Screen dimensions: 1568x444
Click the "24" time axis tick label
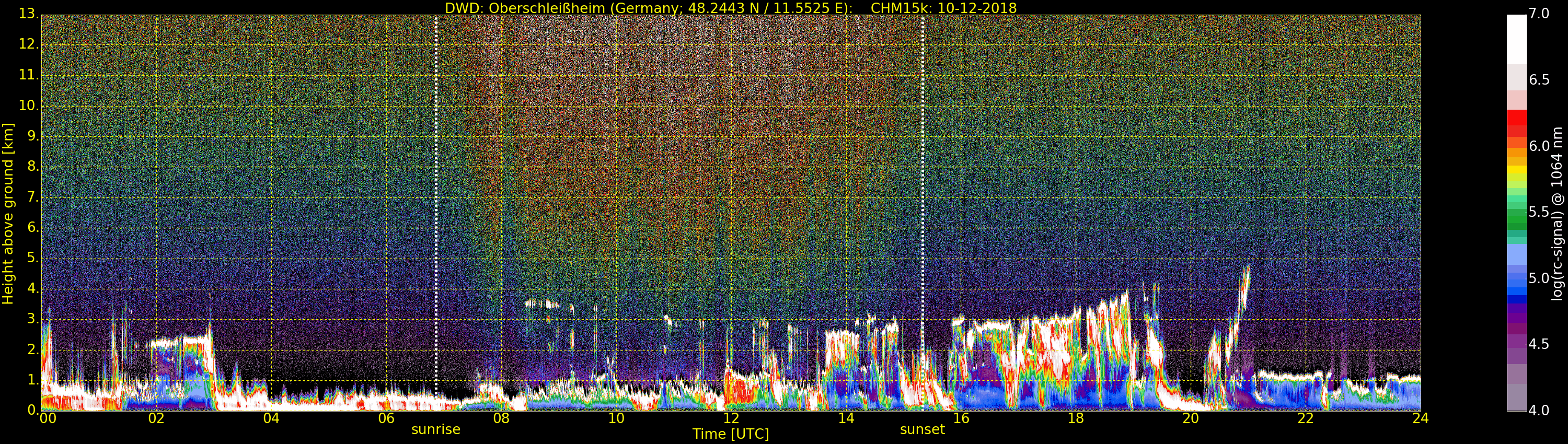click(x=1421, y=418)
